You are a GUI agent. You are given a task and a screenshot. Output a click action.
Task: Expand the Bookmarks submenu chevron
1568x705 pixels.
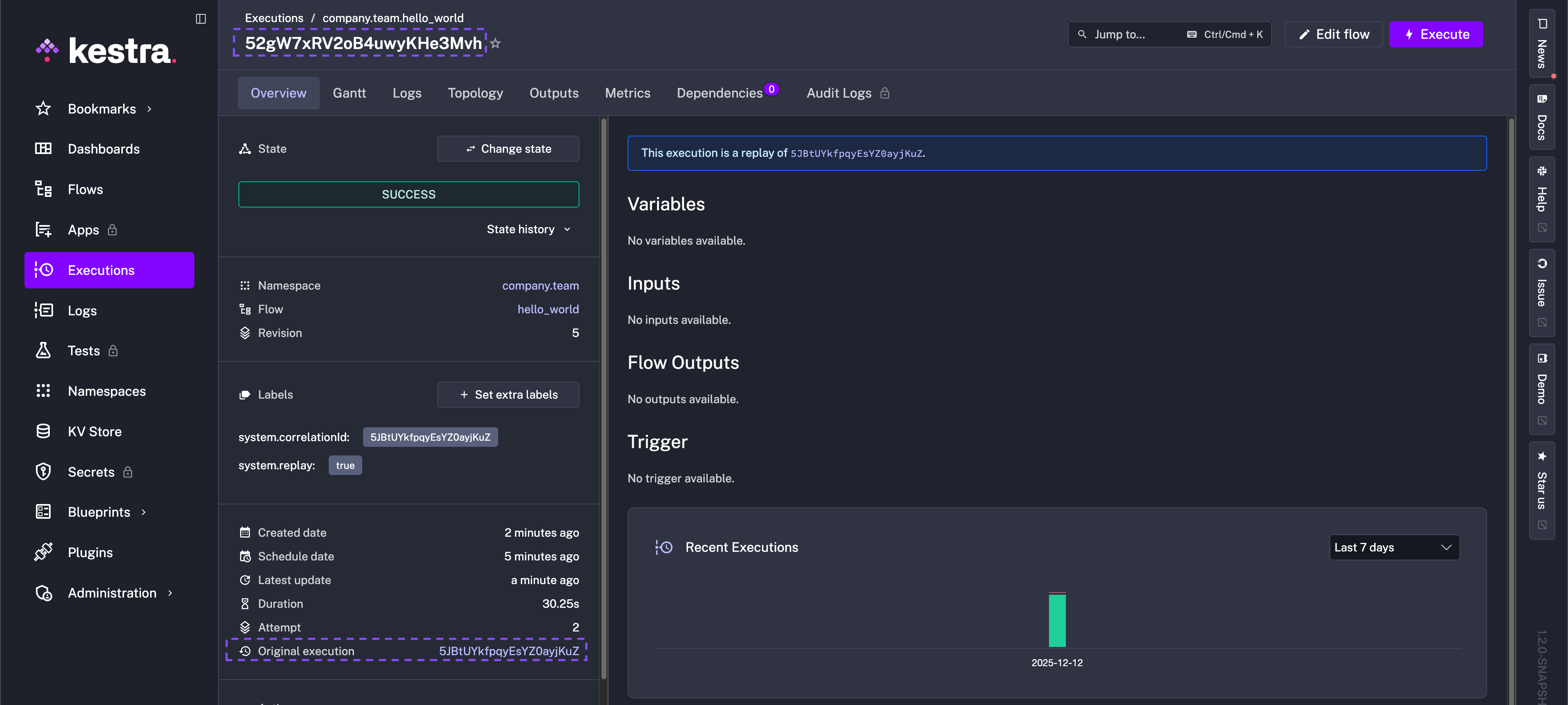149,109
